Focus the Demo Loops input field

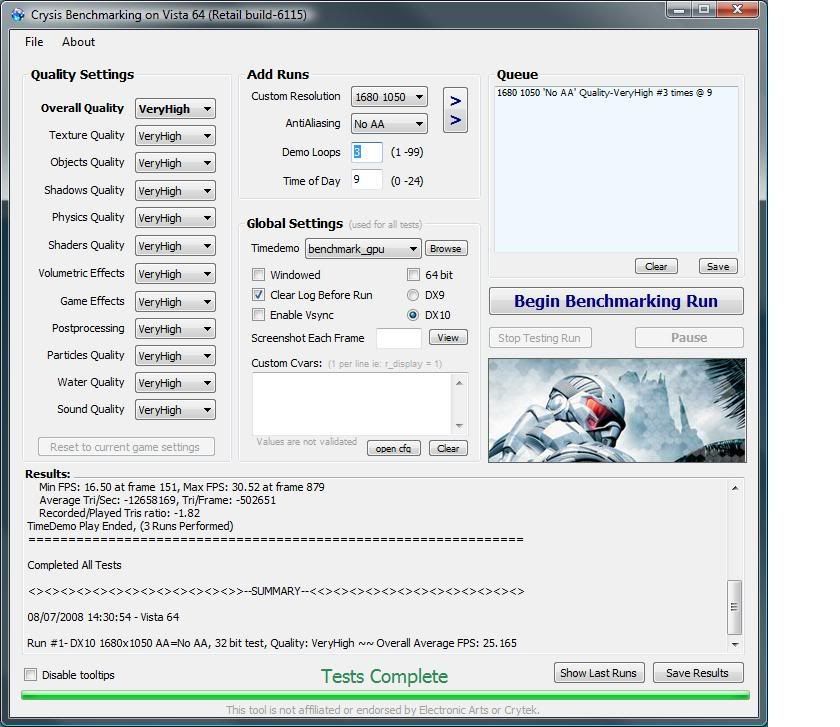click(367, 152)
